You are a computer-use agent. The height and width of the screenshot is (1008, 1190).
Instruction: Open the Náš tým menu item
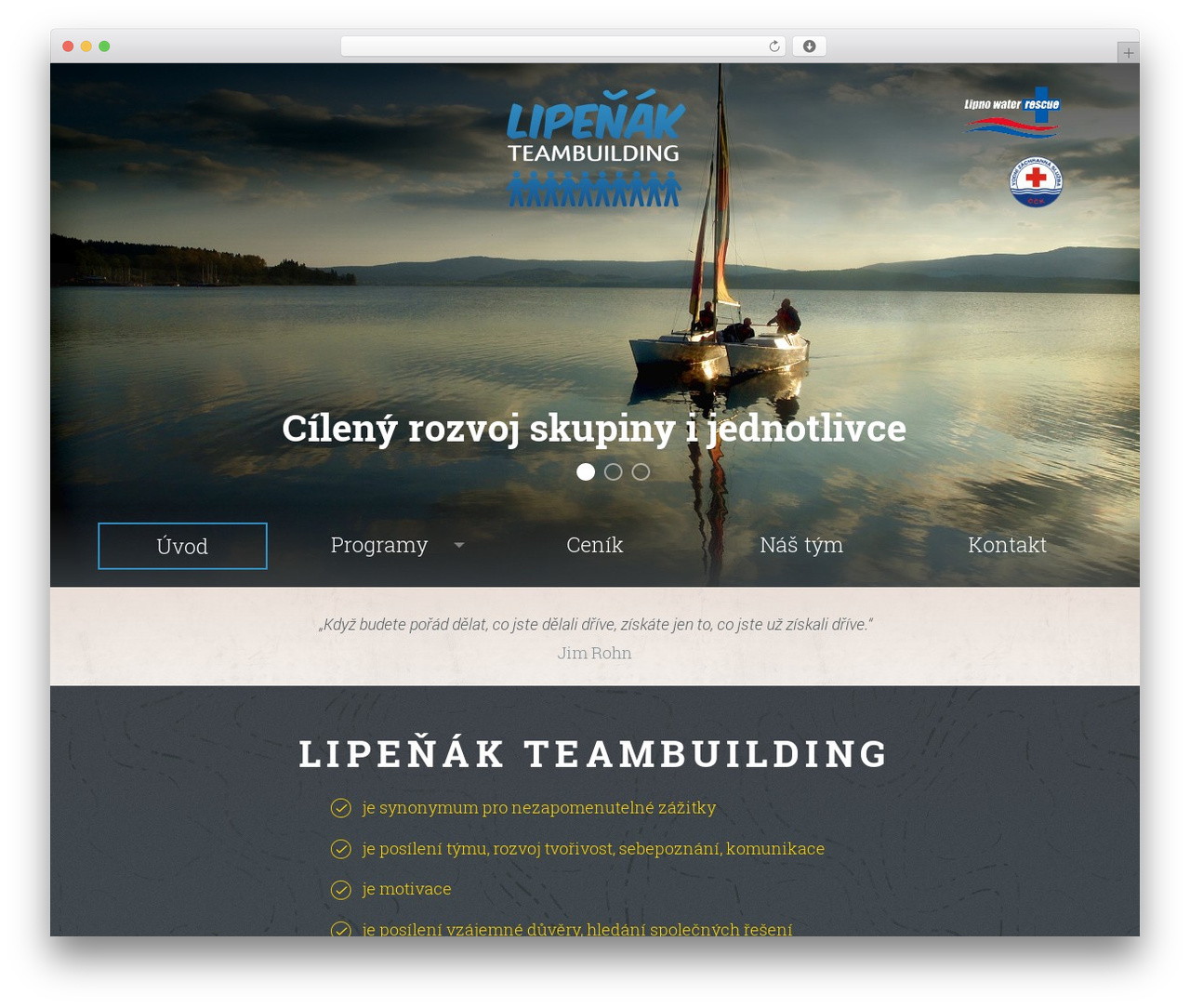(801, 545)
